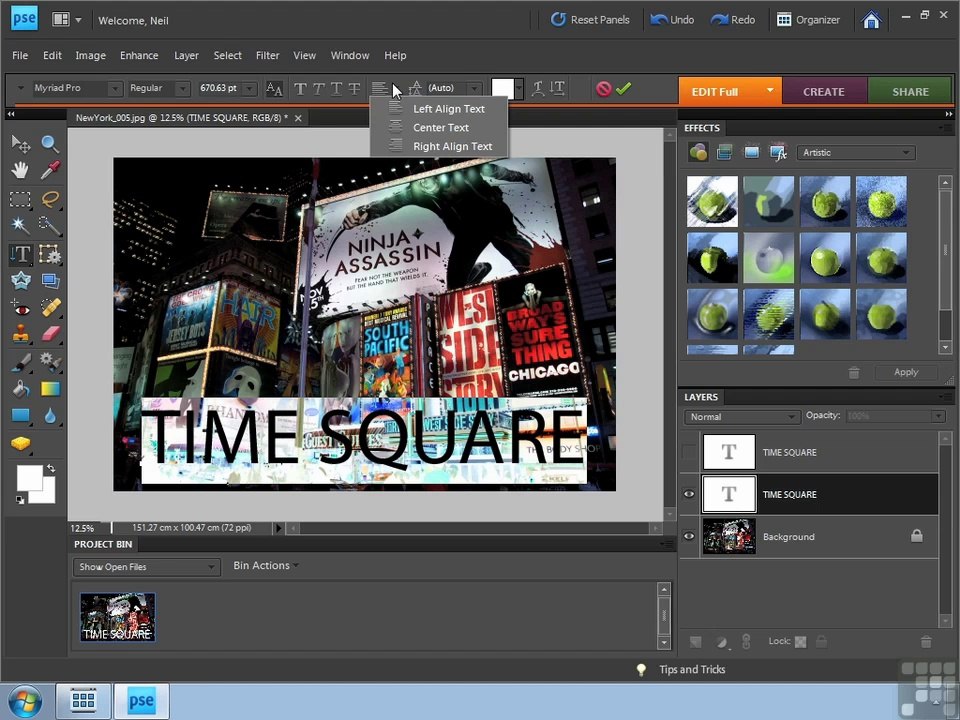Viewport: 960px width, 720px height.
Task: Select the Quick Selection tool
Action: (50, 225)
